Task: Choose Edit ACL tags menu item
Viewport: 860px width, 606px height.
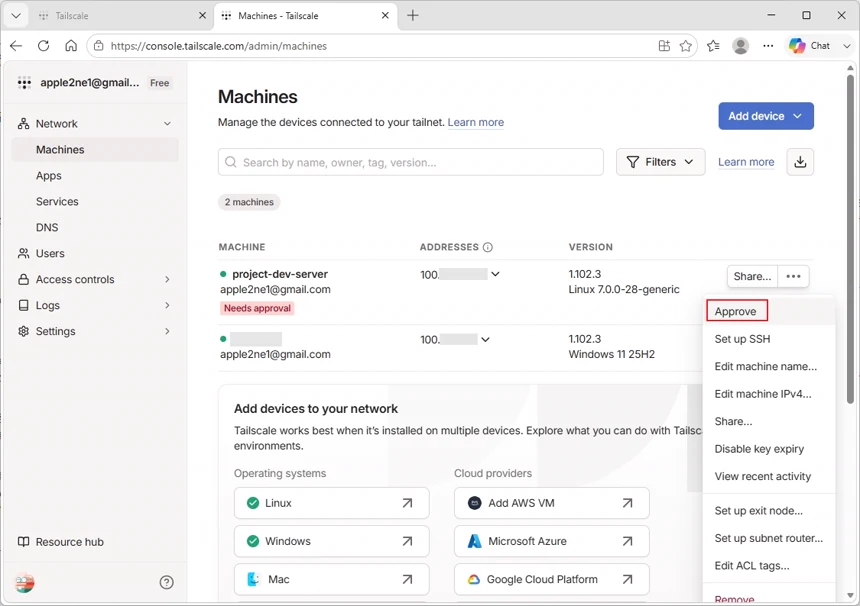Action: pos(769,565)
